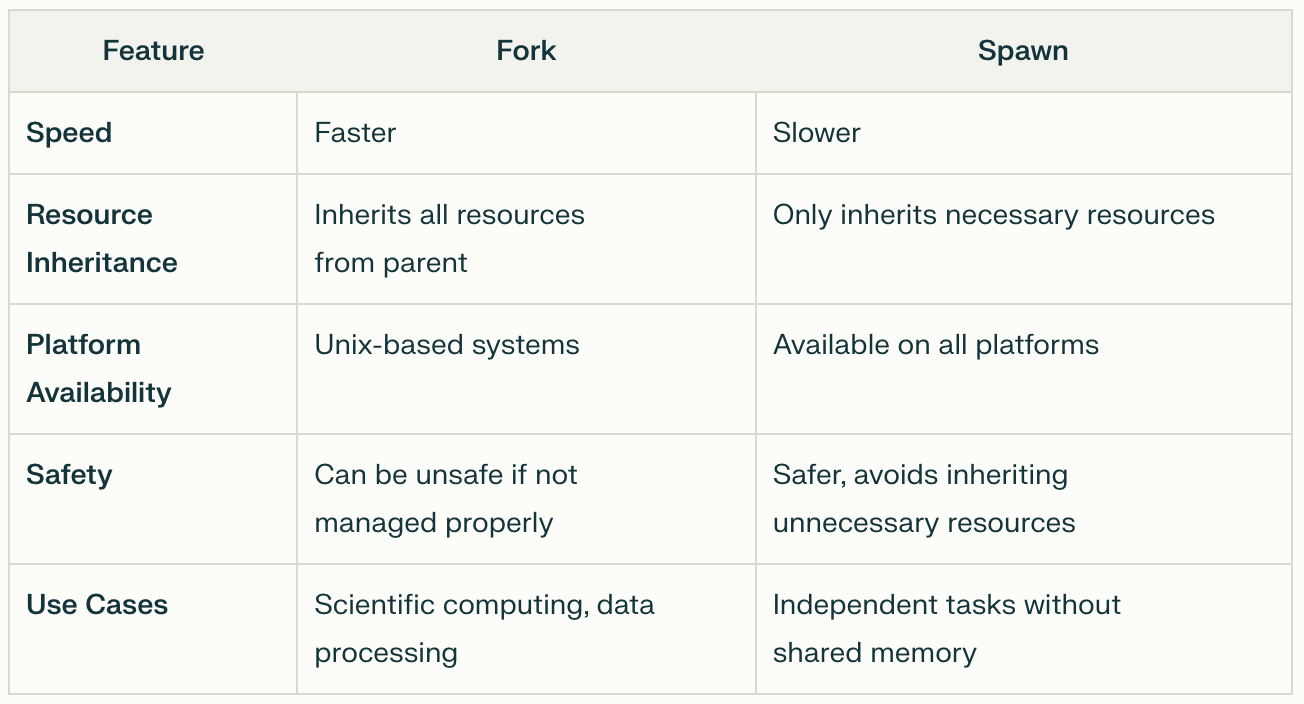Click "Scientific computing, data processing" cell
The image size is (1304, 704).
484,628
